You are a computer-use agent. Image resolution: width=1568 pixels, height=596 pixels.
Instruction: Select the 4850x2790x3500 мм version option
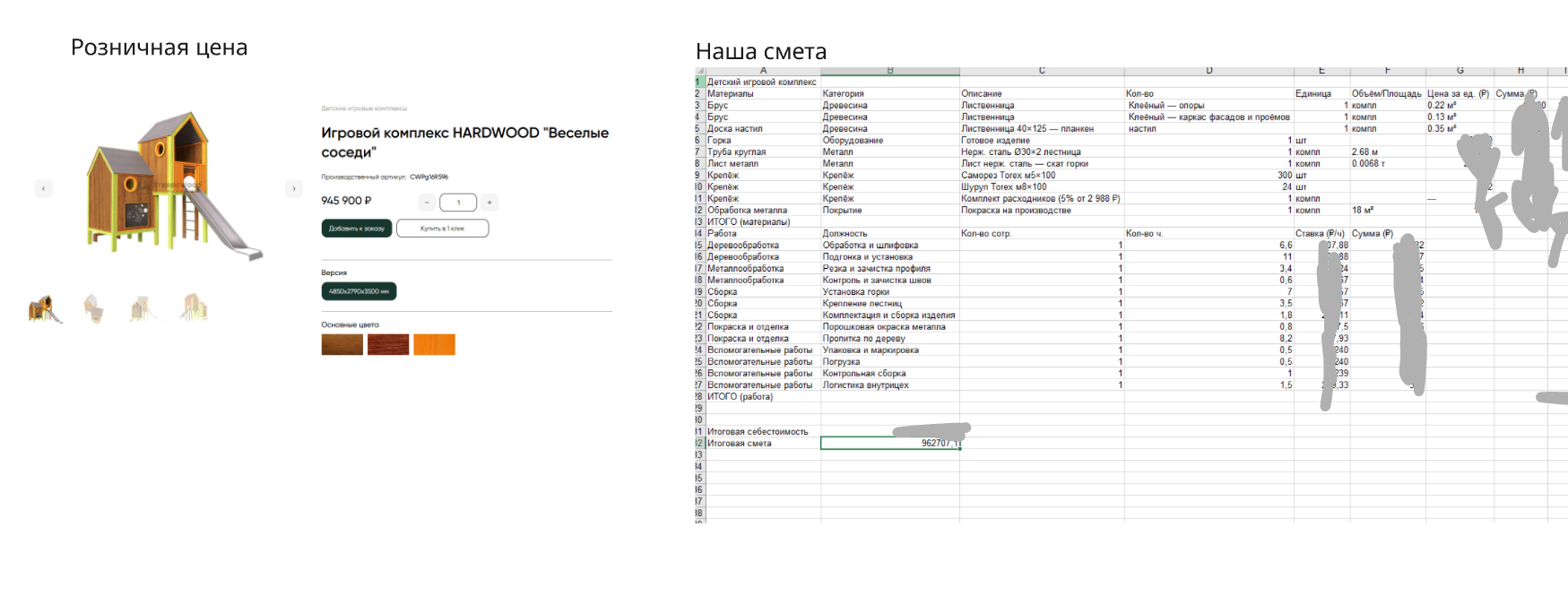coord(359,291)
